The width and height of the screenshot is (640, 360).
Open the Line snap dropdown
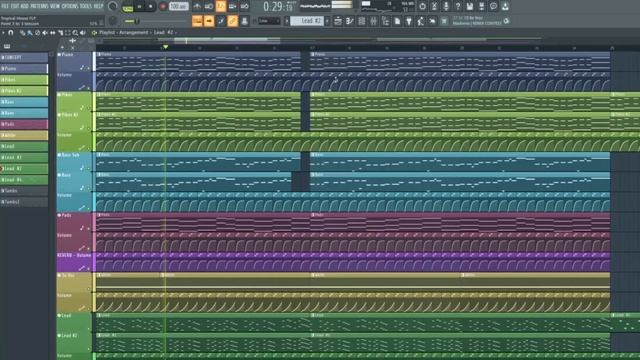pyautogui.click(x=269, y=21)
